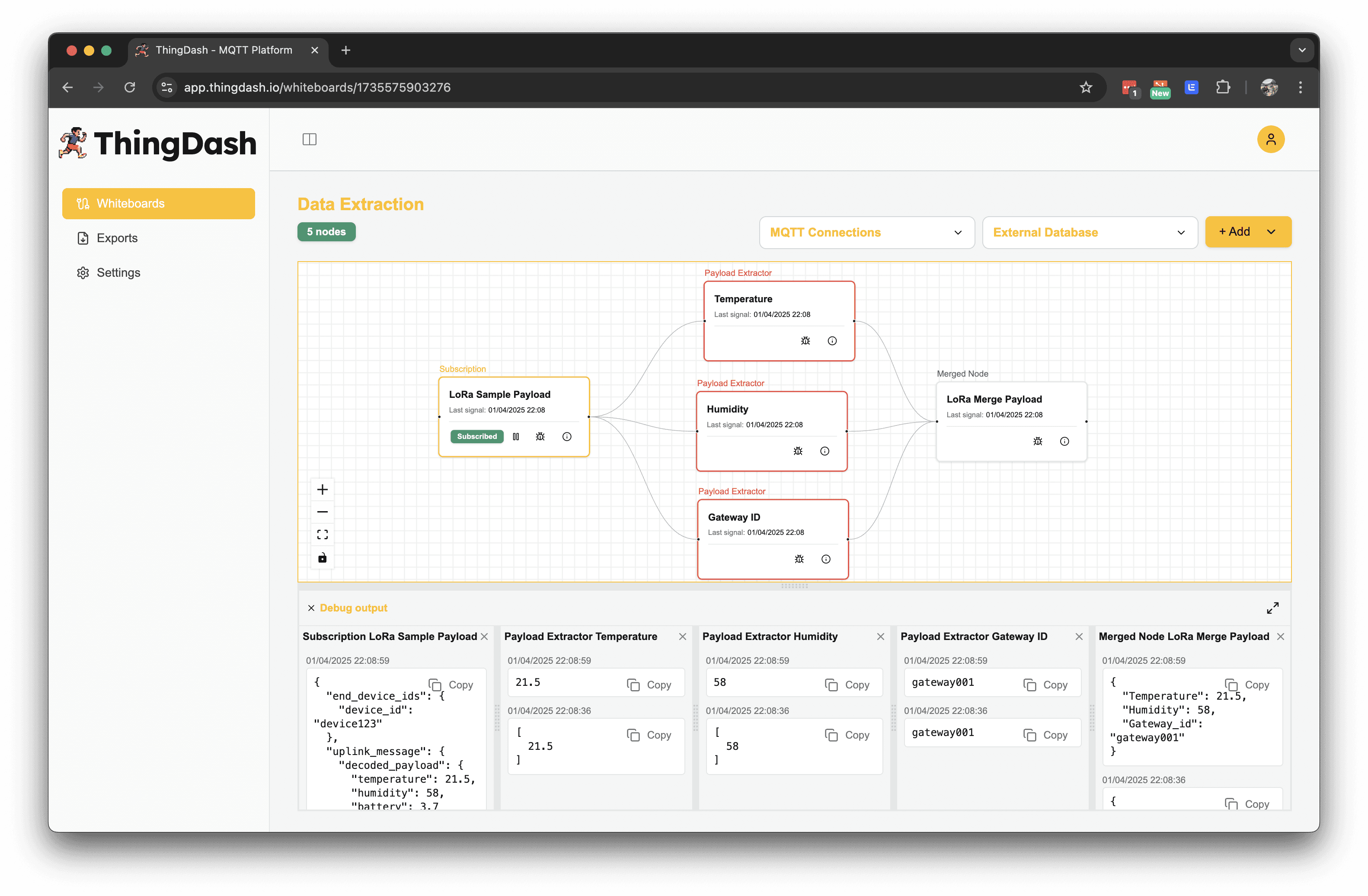Toggle the sidebar panel icon
Image resolution: width=1368 pixels, height=896 pixels.
[x=309, y=139]
